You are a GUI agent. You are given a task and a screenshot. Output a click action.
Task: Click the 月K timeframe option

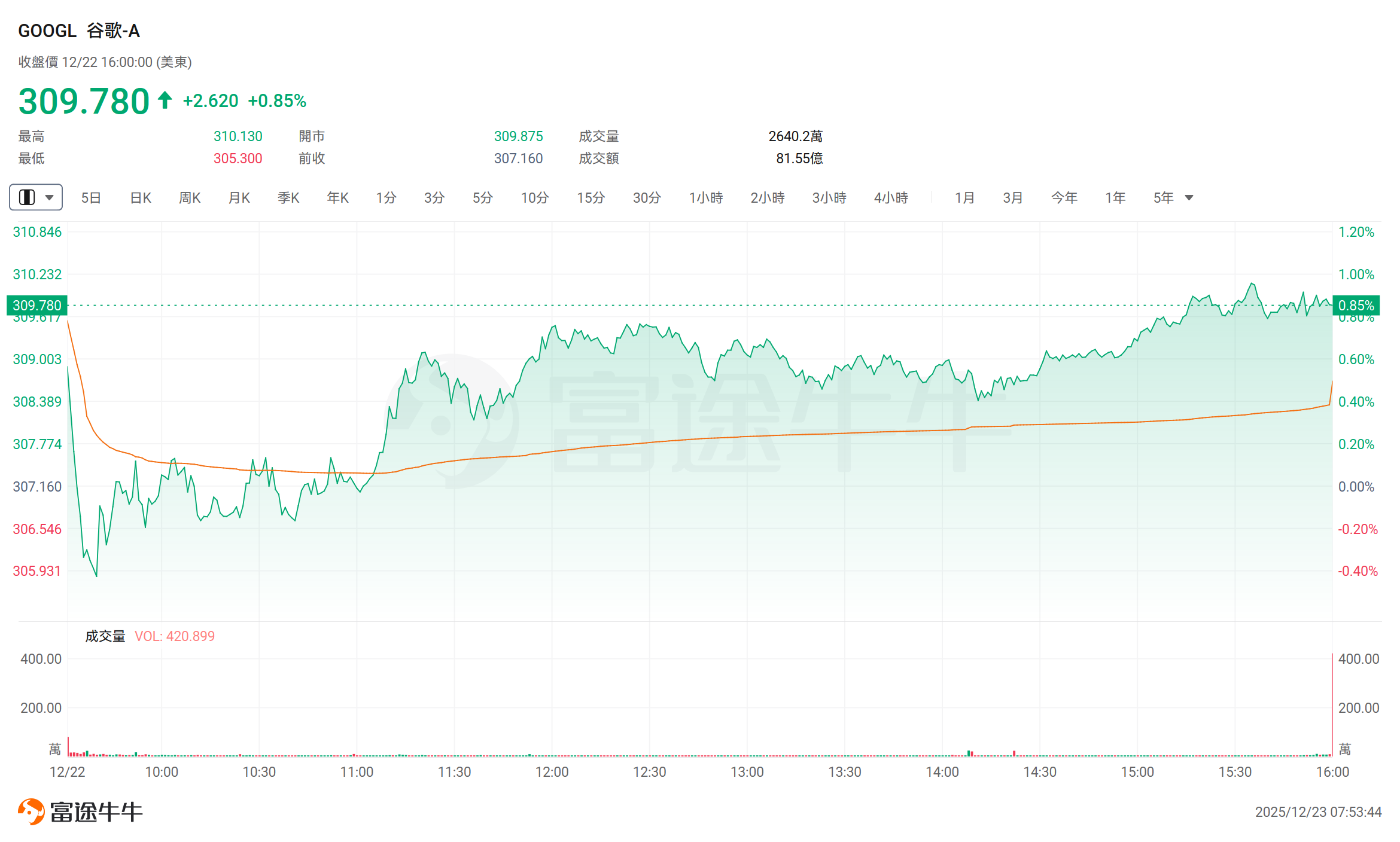coord(239,197)
